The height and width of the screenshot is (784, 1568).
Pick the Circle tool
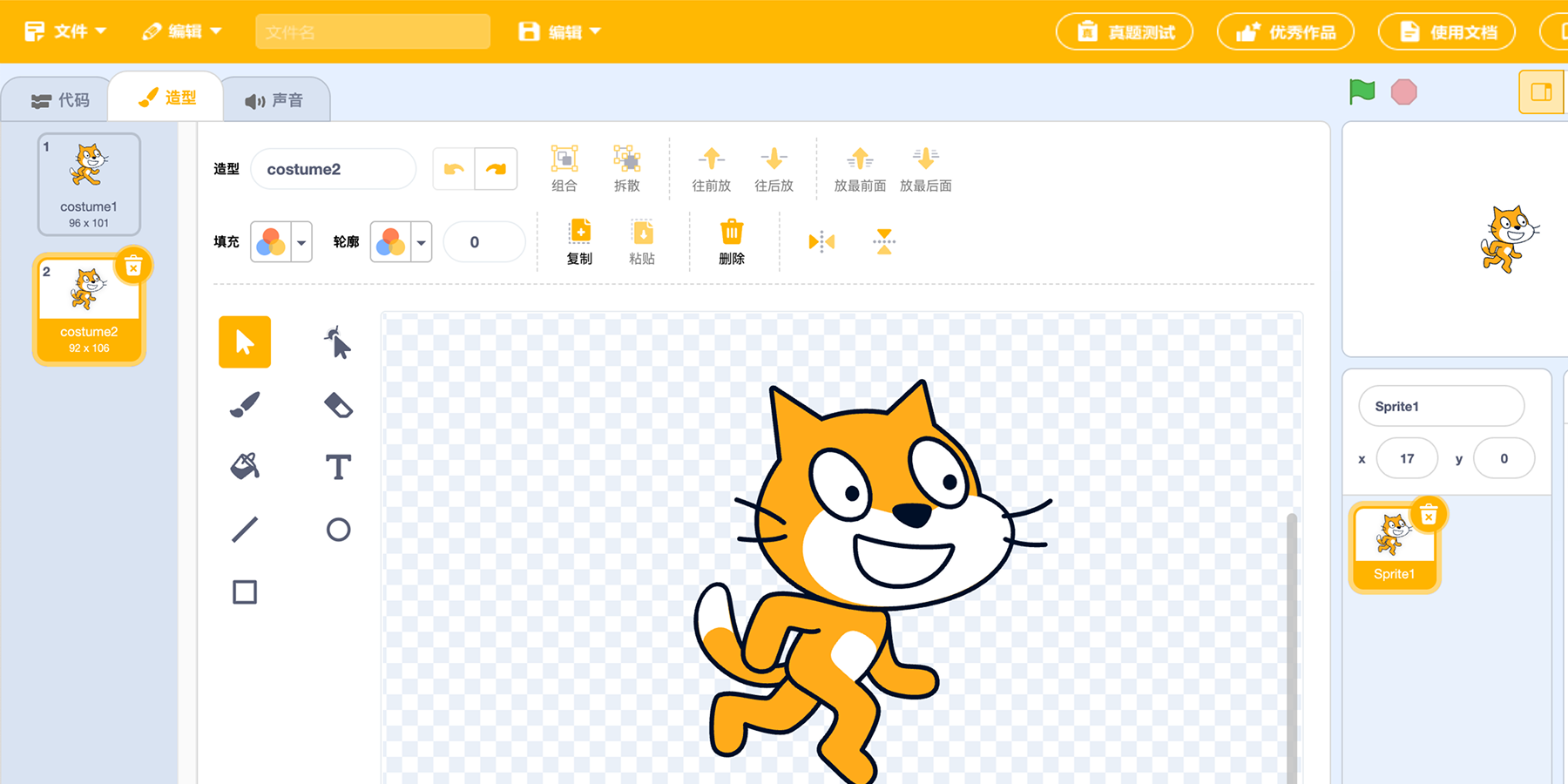(x=338, y=530)
